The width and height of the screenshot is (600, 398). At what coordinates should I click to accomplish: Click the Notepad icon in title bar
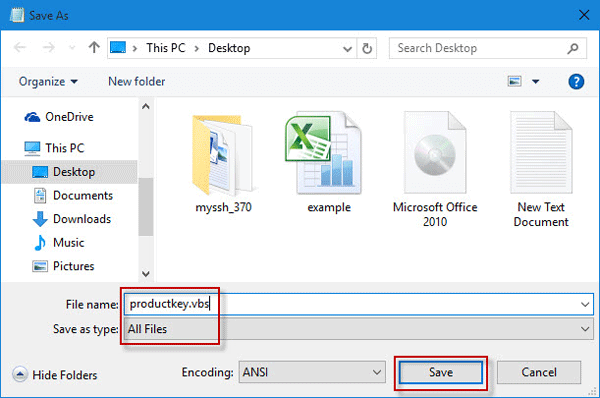pyautogui.click(x=17, y=15)
